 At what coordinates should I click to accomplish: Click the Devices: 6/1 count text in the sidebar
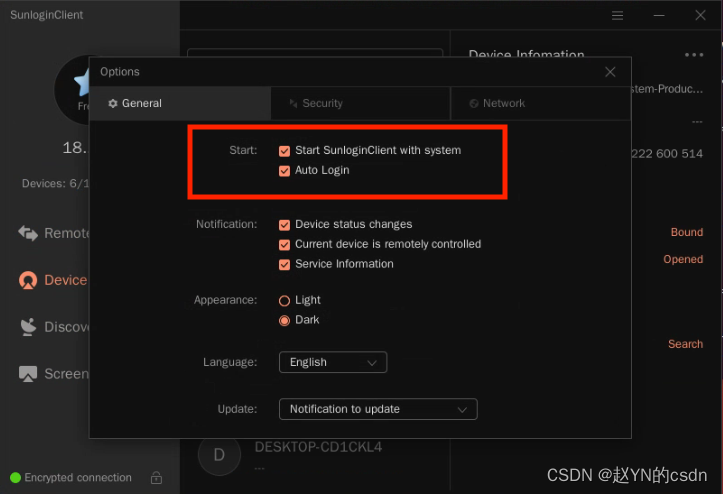click(55, 184)
